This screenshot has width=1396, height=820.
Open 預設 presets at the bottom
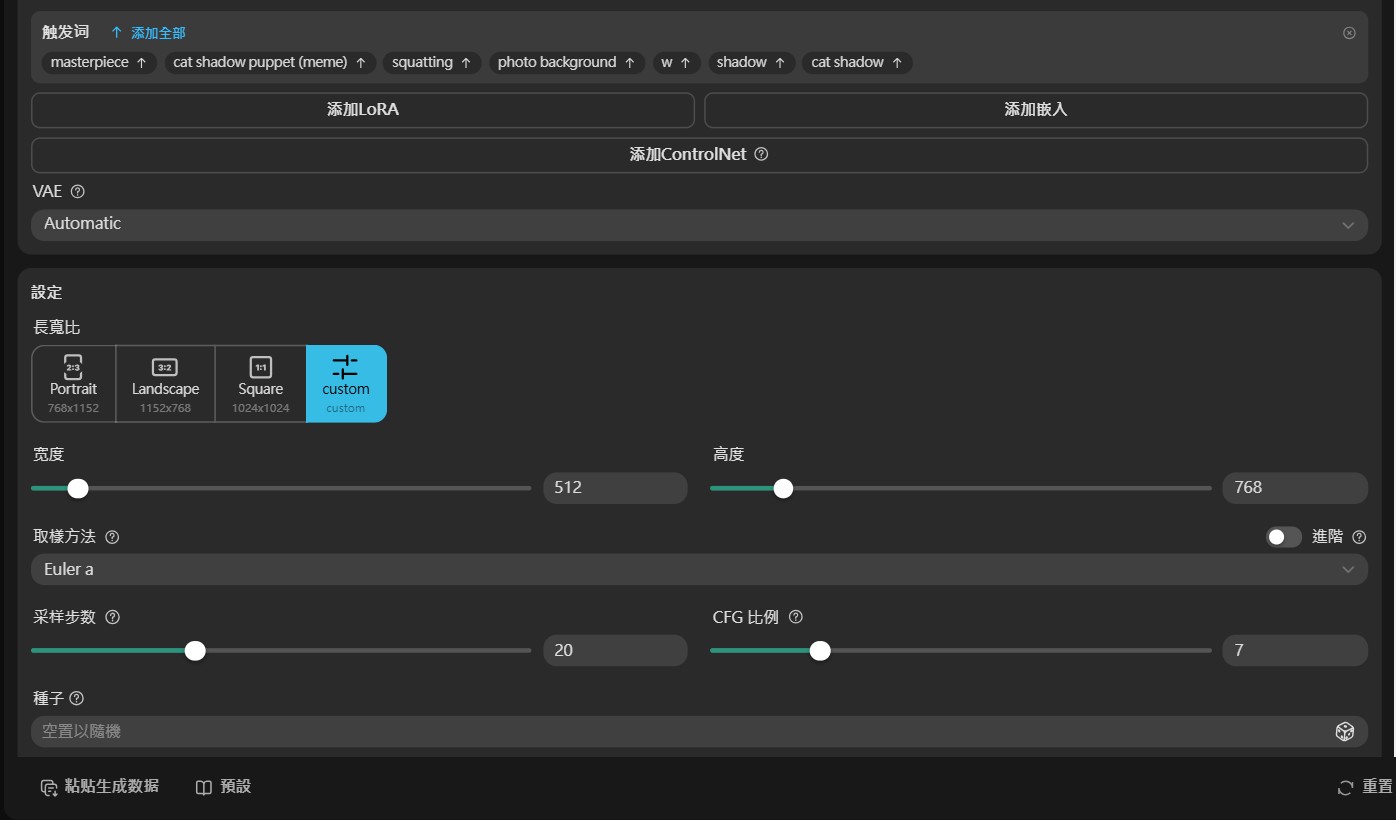(x=223, y=787)
